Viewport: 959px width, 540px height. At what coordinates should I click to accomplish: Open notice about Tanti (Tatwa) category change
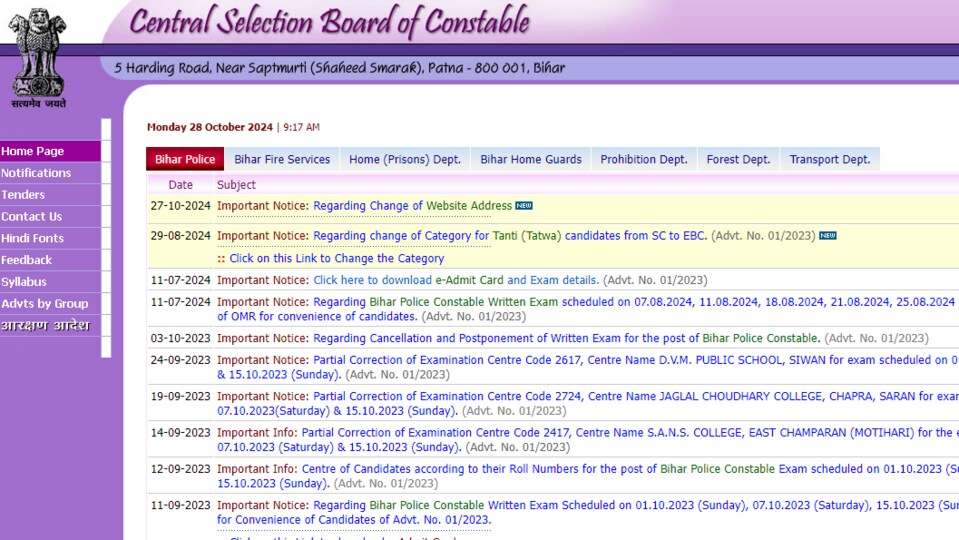tap(510, 235)
